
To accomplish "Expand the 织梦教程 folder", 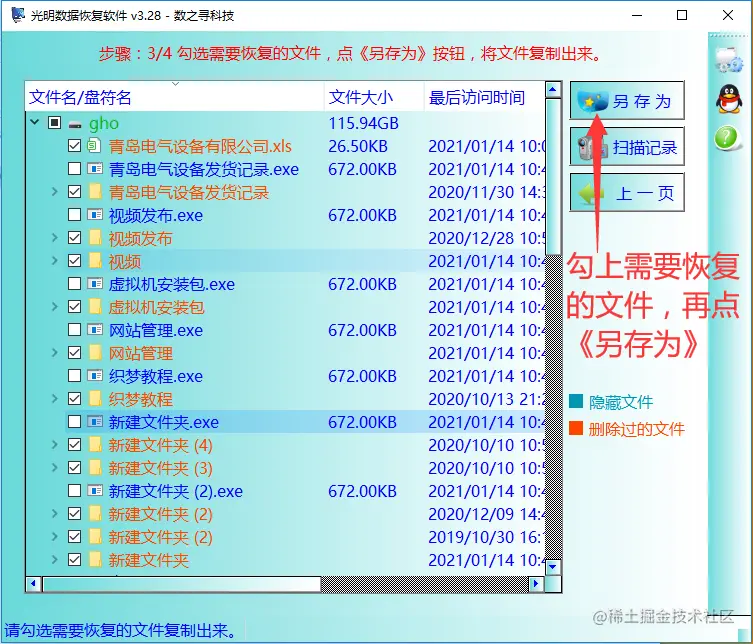I will pos(55,399).
